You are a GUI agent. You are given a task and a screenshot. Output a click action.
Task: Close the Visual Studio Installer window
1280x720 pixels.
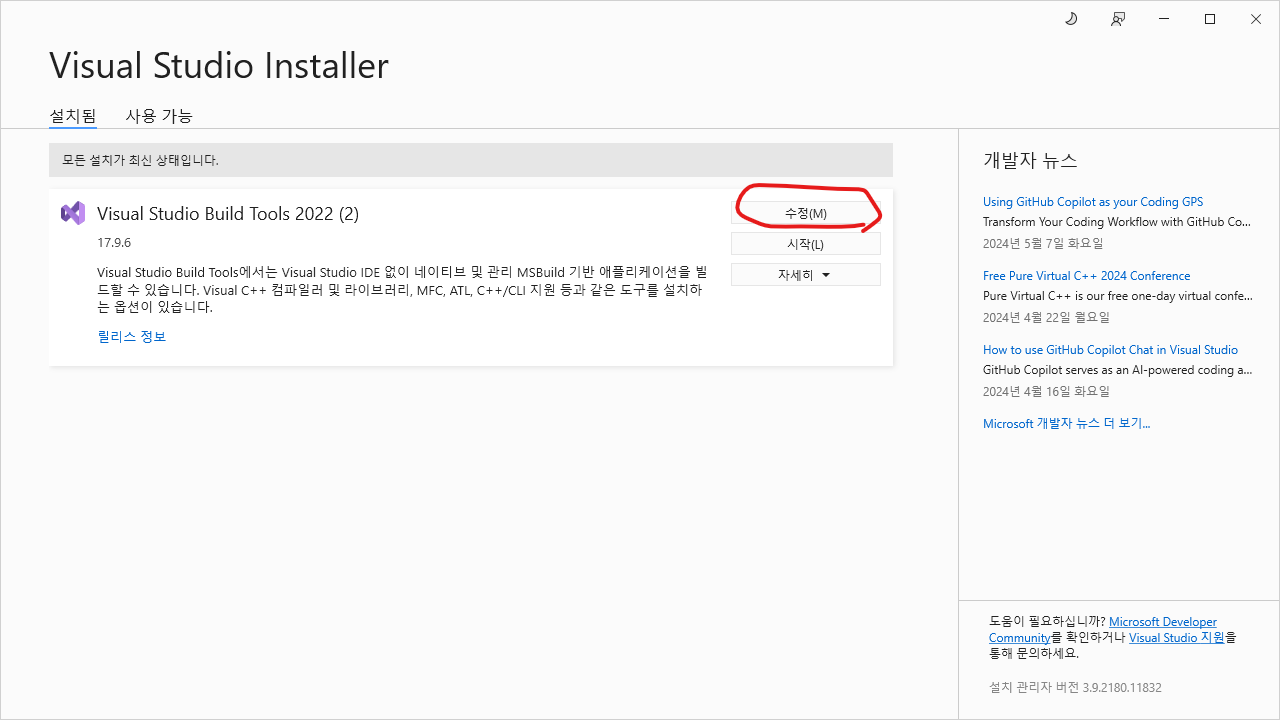click(x=1256, y=19)
